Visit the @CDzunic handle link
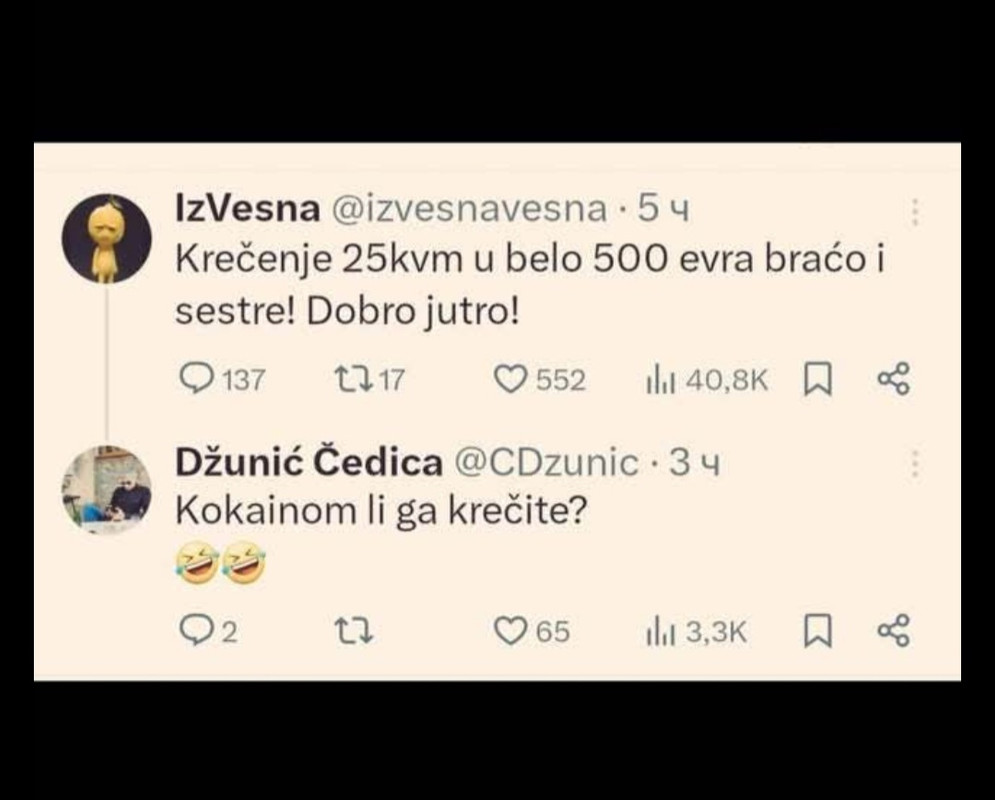The width and height of the screenshot is (995, 800). click(546, 462)
